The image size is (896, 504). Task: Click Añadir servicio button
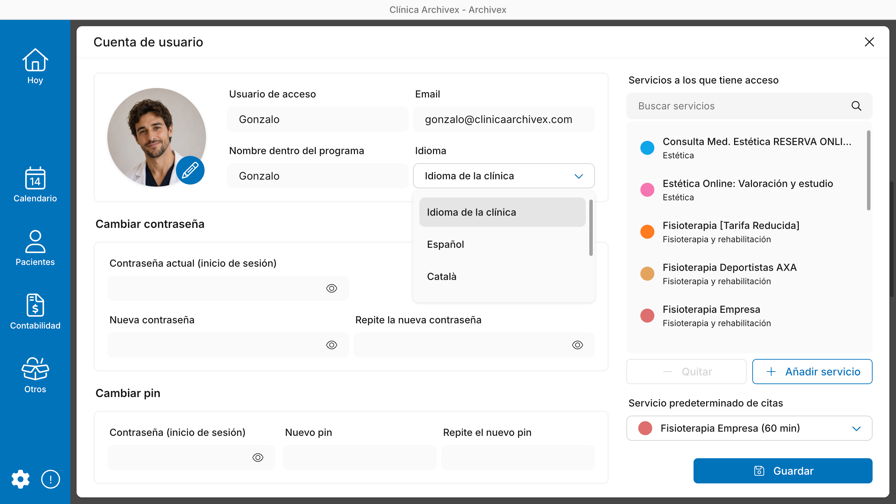pos(812,371)
